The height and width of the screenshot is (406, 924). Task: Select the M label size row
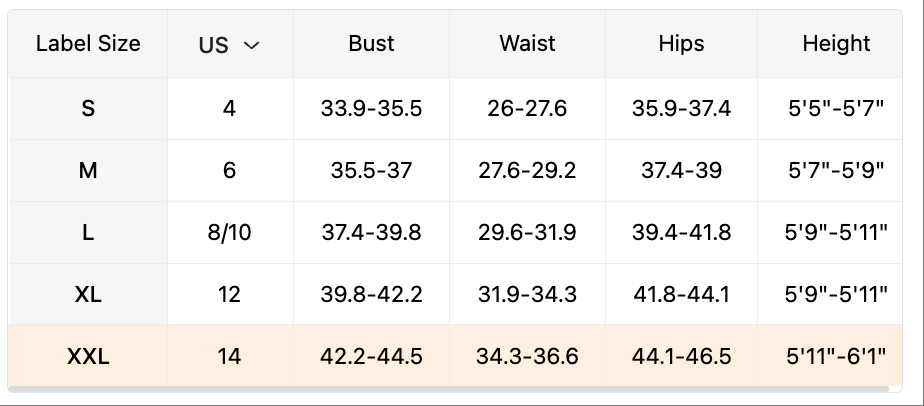pyautogui.click(x=88, y=170)
